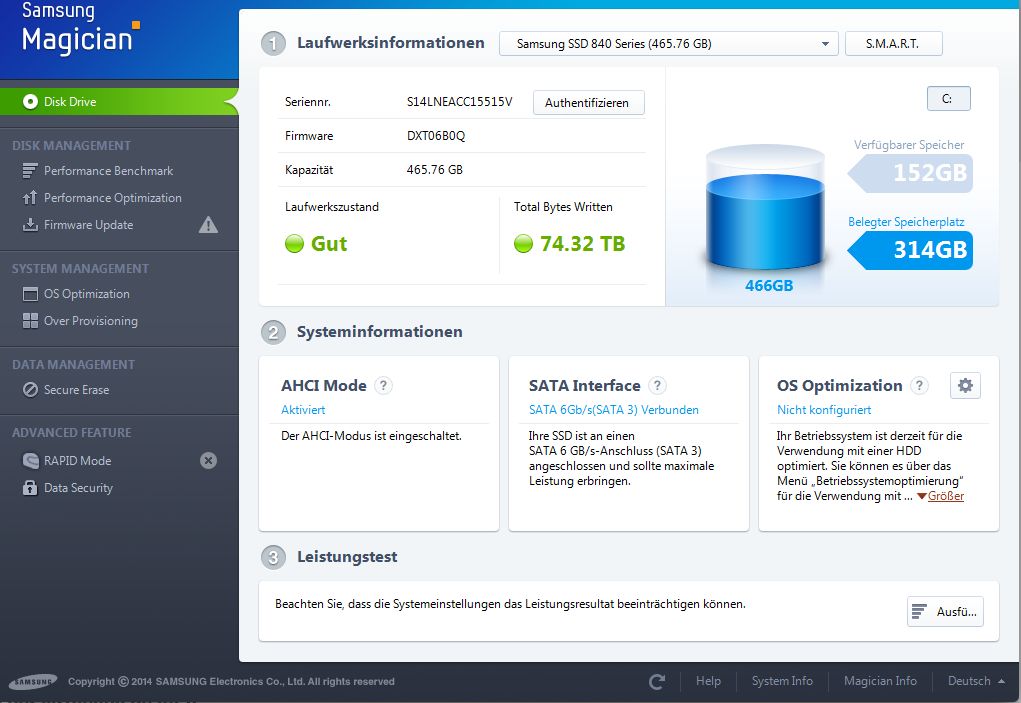Click the blue drive cylinder graphic
The width and height of the screenshot is (1021, 703).
(765, 208)
